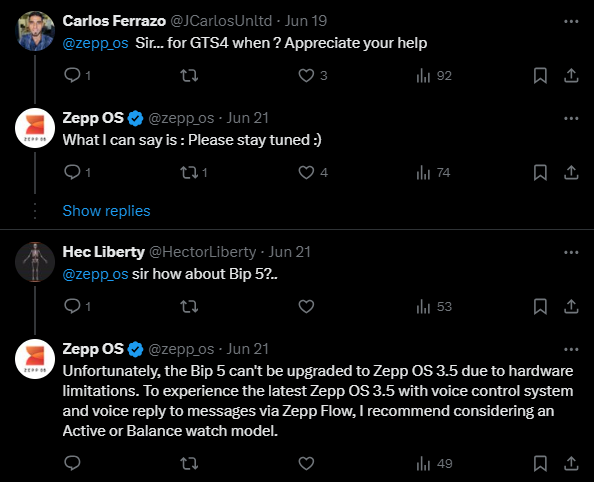
Task: Open @zepp_os mention in Hec Liberty's tweet
Action: (95, 274)
